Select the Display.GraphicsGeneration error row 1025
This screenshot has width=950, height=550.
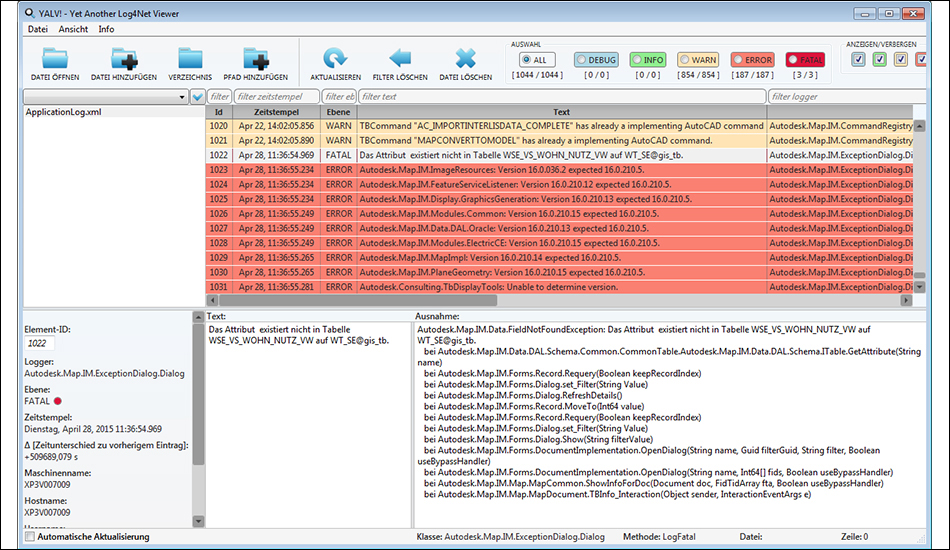(x=559, y=199)
